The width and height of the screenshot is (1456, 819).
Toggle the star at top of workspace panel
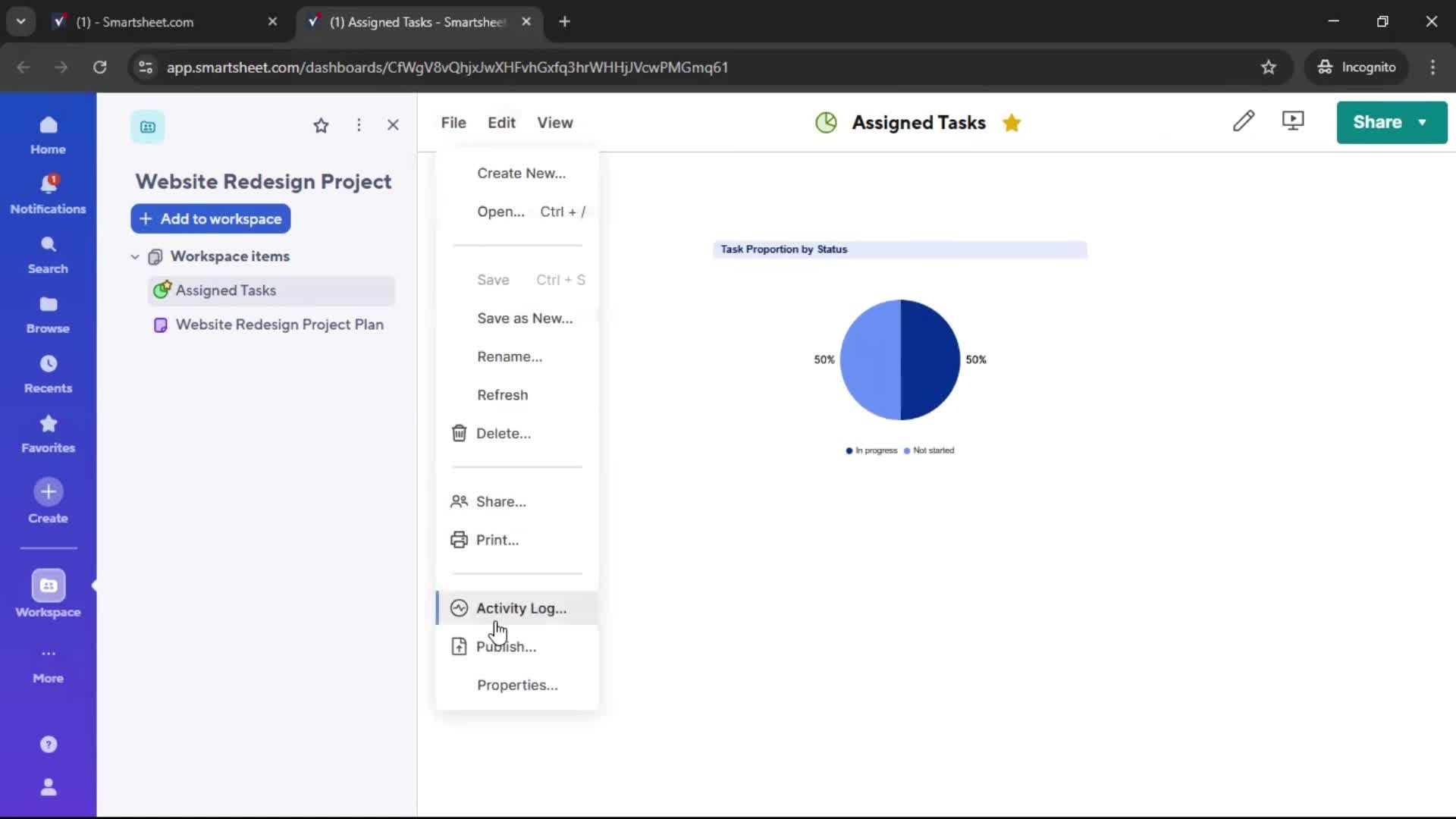pyautogui.click(x=321, y=125)
